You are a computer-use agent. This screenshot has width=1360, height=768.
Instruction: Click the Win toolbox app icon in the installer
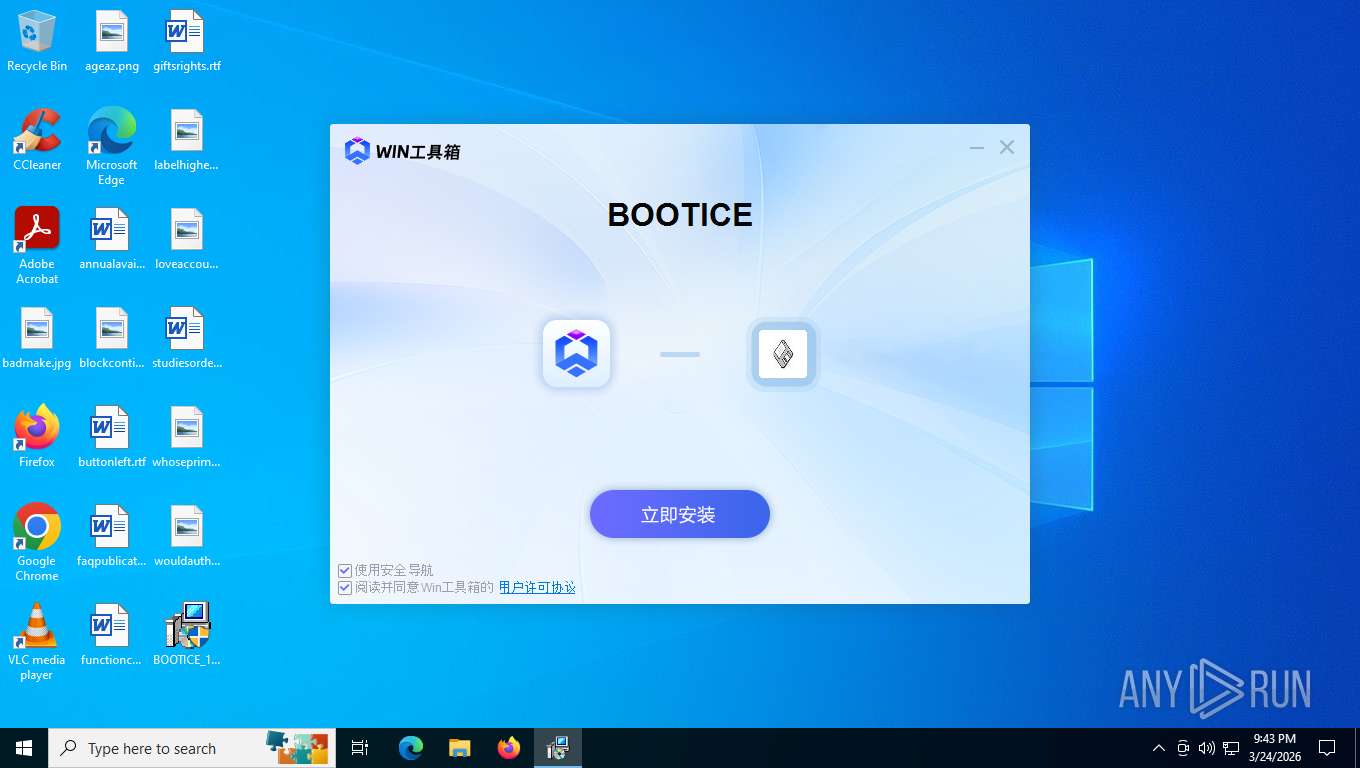(576, 353)
